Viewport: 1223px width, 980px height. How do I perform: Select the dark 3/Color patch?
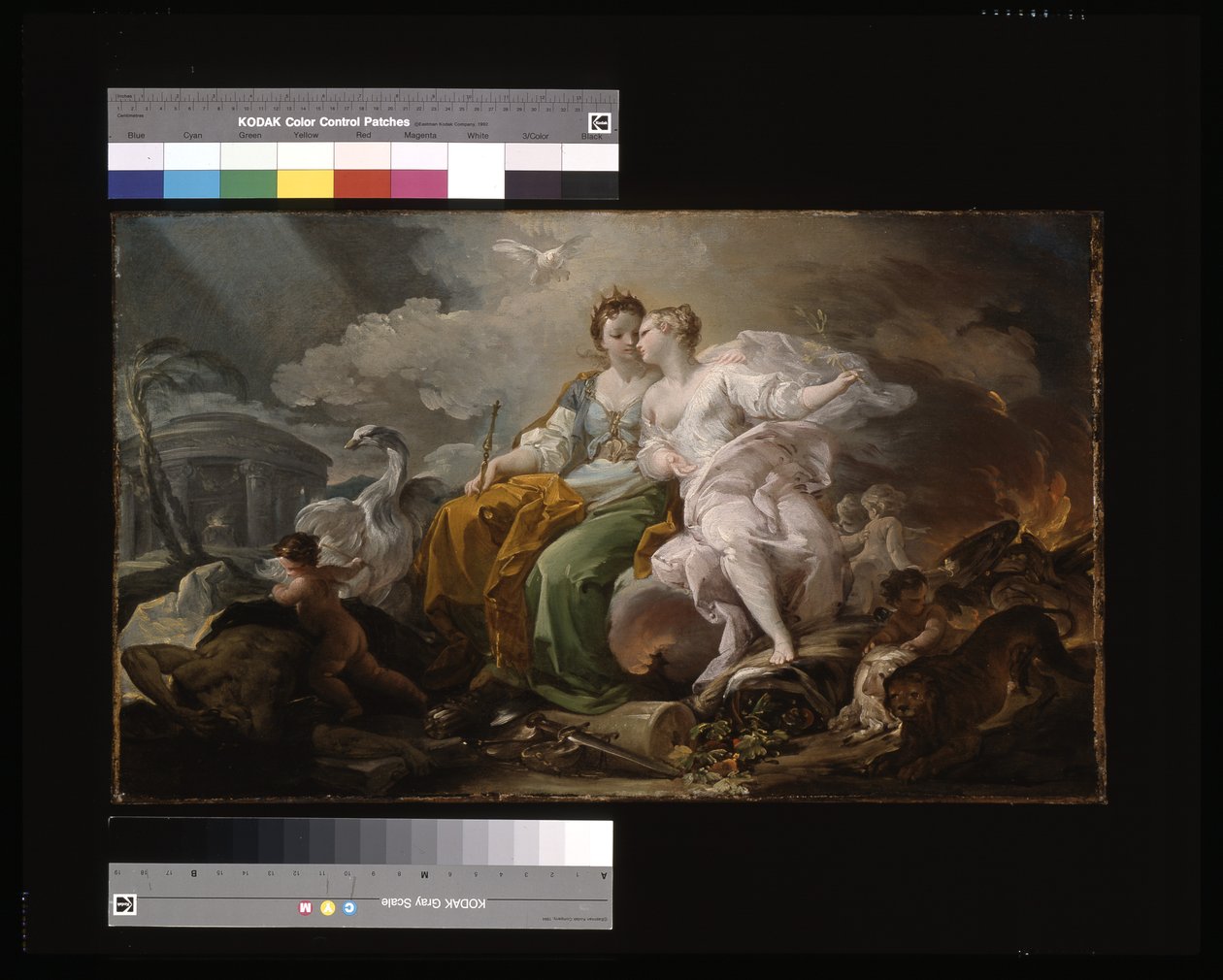[x=533, y=184]
